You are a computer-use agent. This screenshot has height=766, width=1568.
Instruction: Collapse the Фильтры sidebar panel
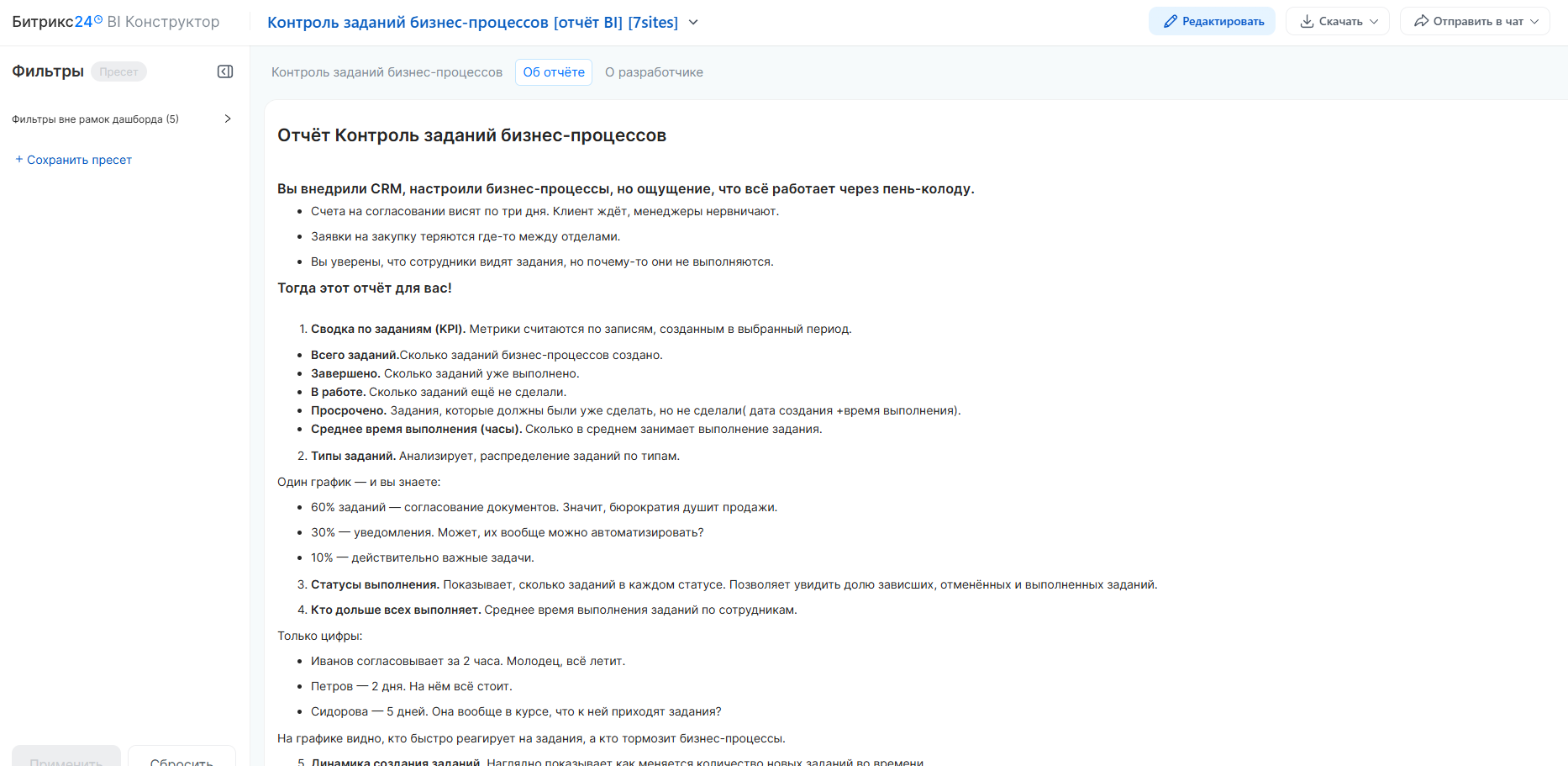tap(225, 71)
